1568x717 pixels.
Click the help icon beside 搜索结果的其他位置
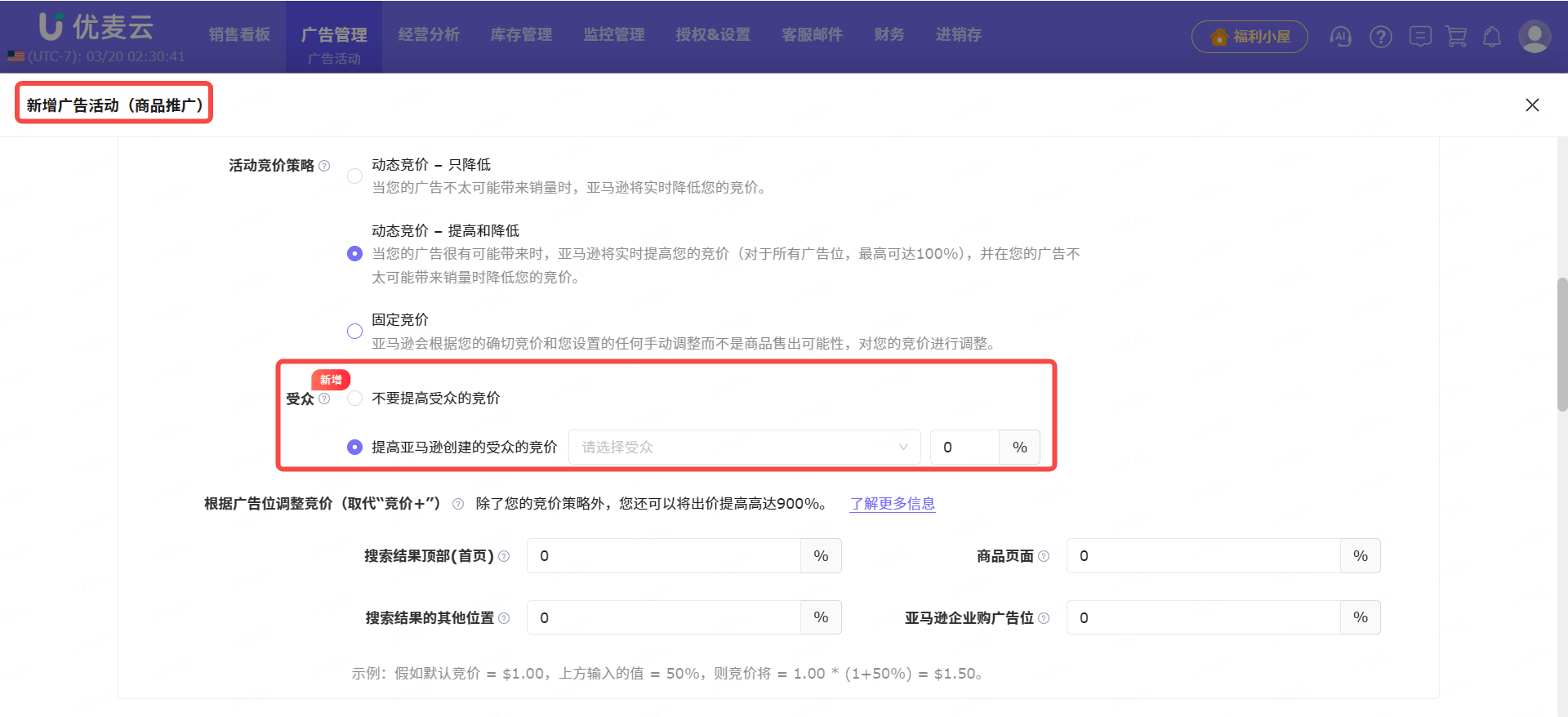point(504,618)
